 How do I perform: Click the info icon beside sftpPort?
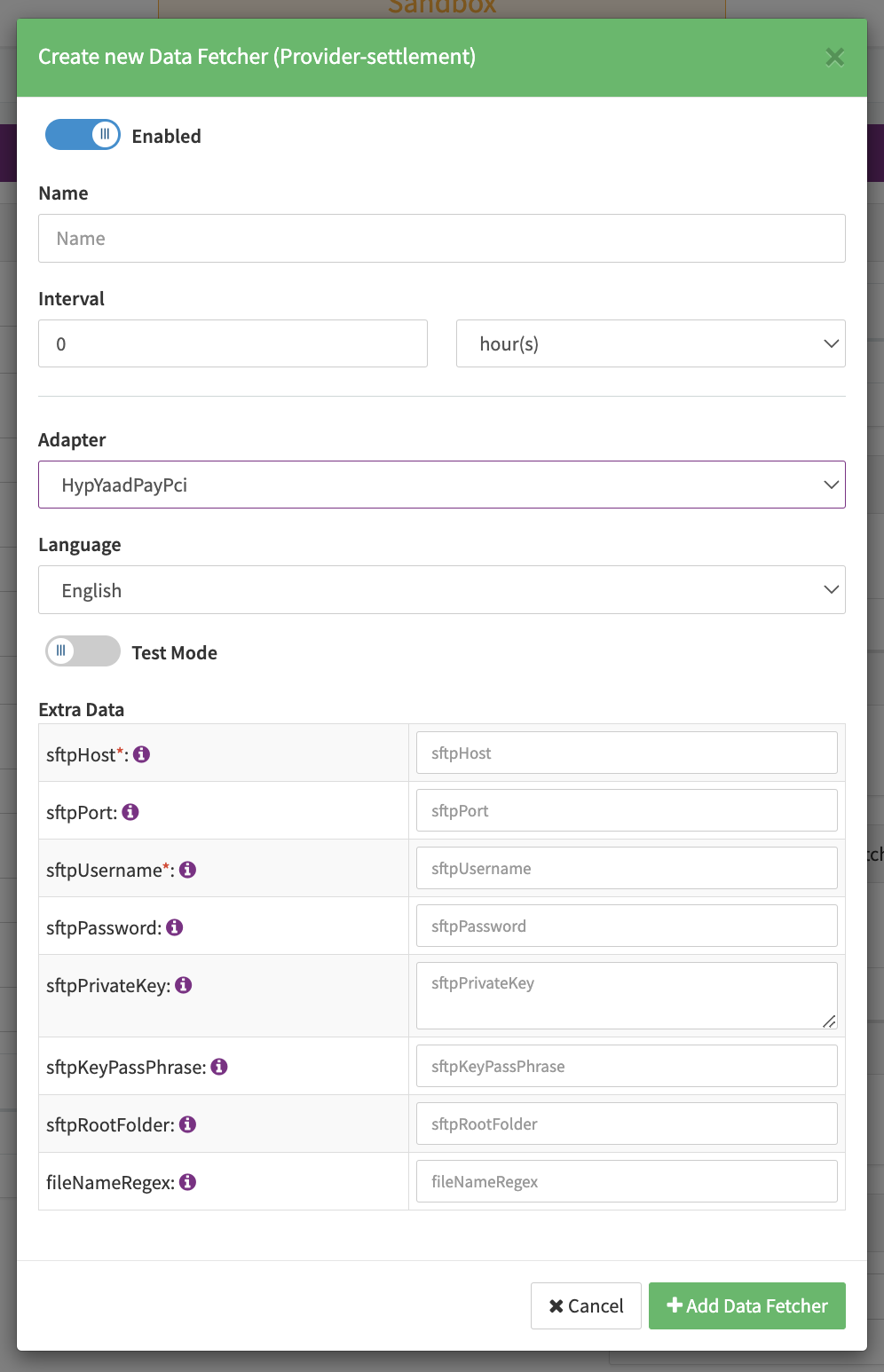130,812
